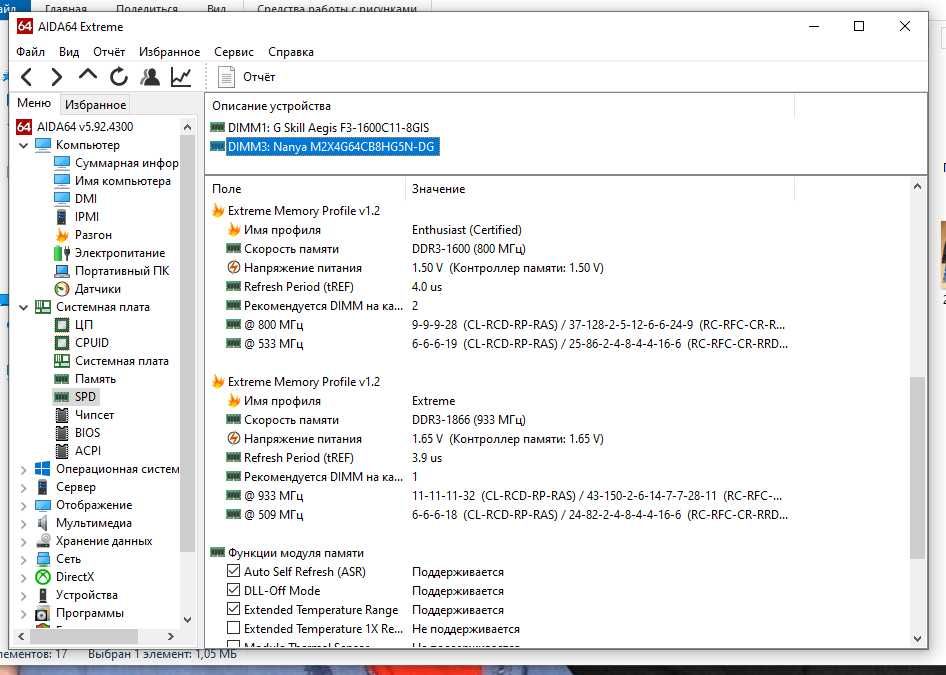The width and height of the screenshot is (946, 675).
Task: Expand the Устройства tree node
Action: (24, 595)
